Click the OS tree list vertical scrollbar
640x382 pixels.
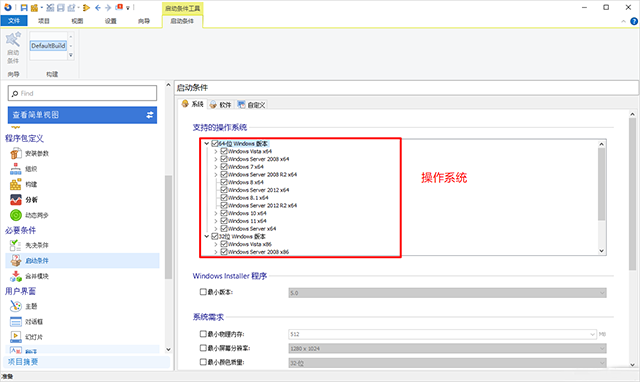click(601, 184)
